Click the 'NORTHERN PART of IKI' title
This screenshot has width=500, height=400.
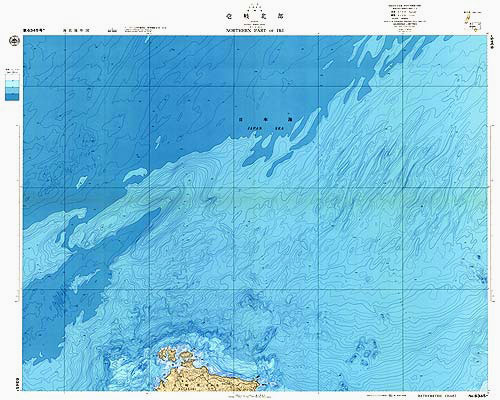[x=255, y=30]
